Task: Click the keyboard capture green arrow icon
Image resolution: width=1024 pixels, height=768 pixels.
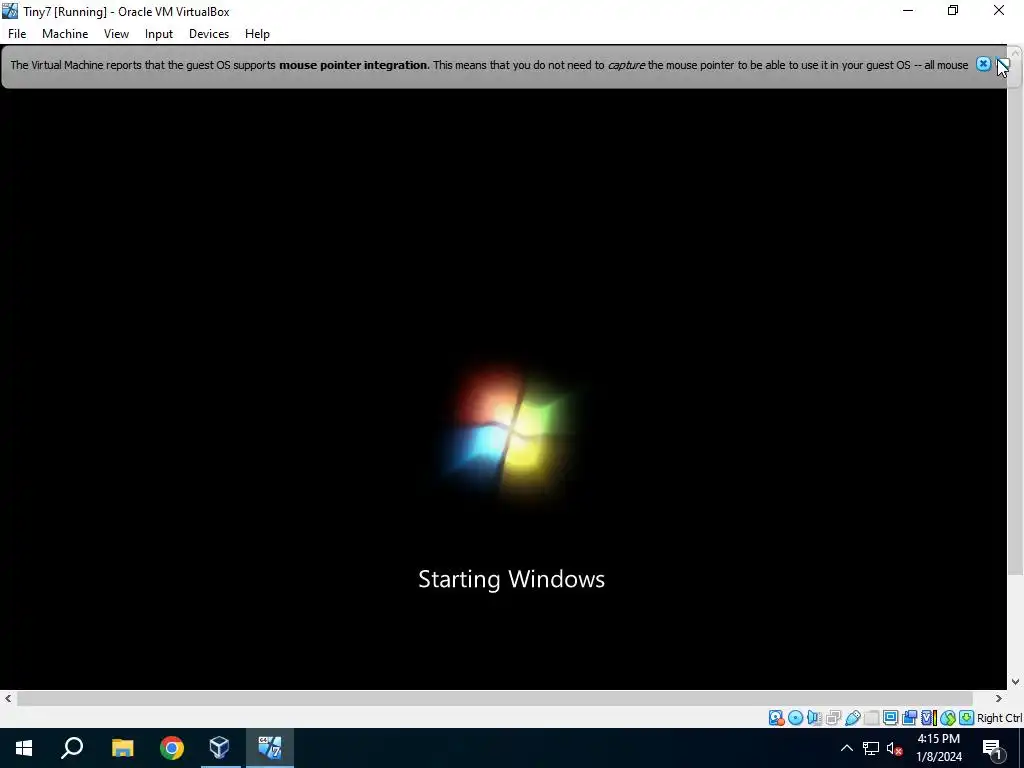Action: point(967,718)
